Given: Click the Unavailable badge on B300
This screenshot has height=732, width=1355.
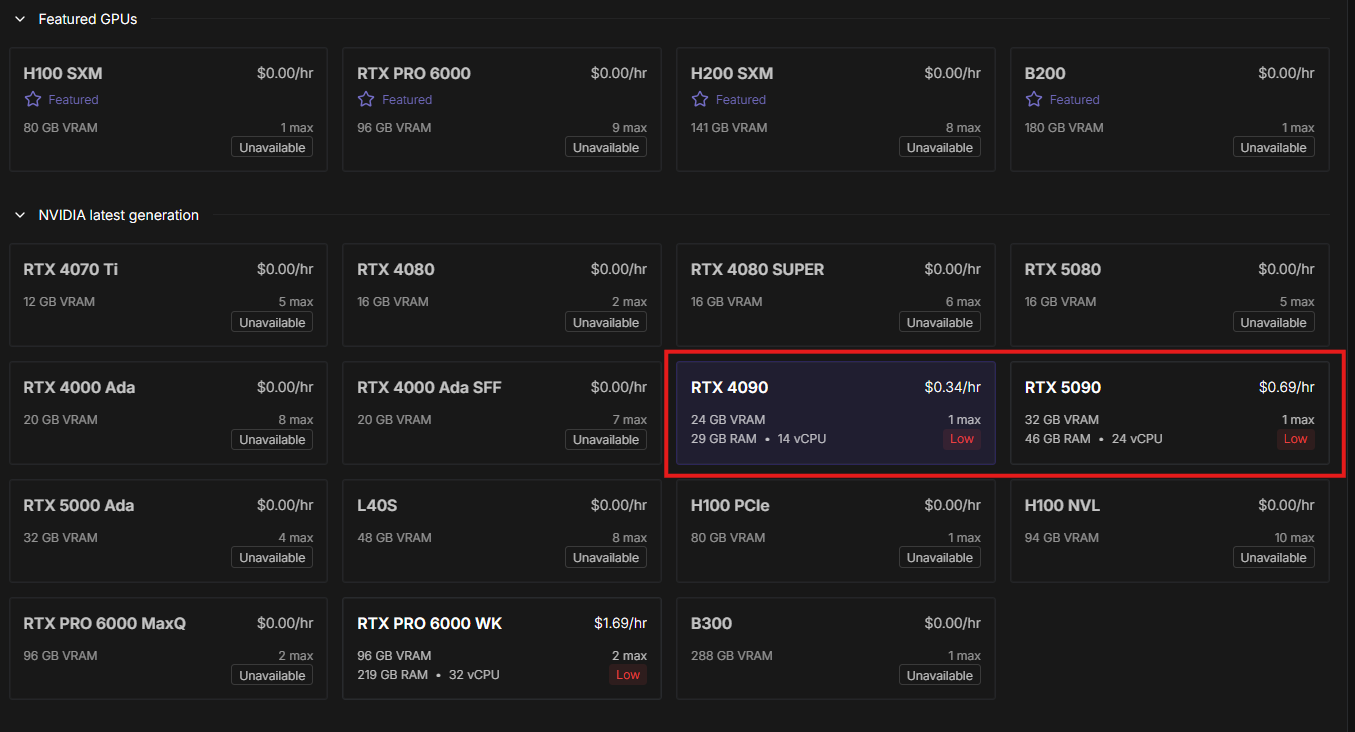Looking at the screenshot, I should (940, 675).
